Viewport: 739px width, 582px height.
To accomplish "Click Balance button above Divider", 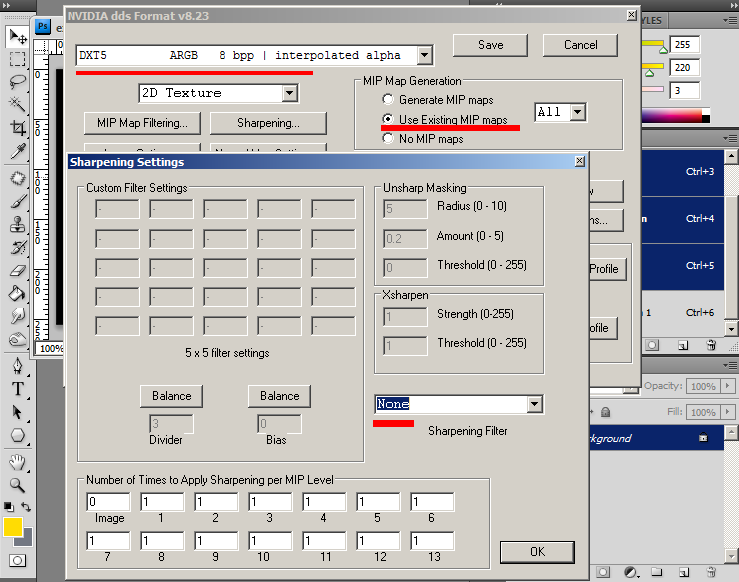I will click(172, 396).
